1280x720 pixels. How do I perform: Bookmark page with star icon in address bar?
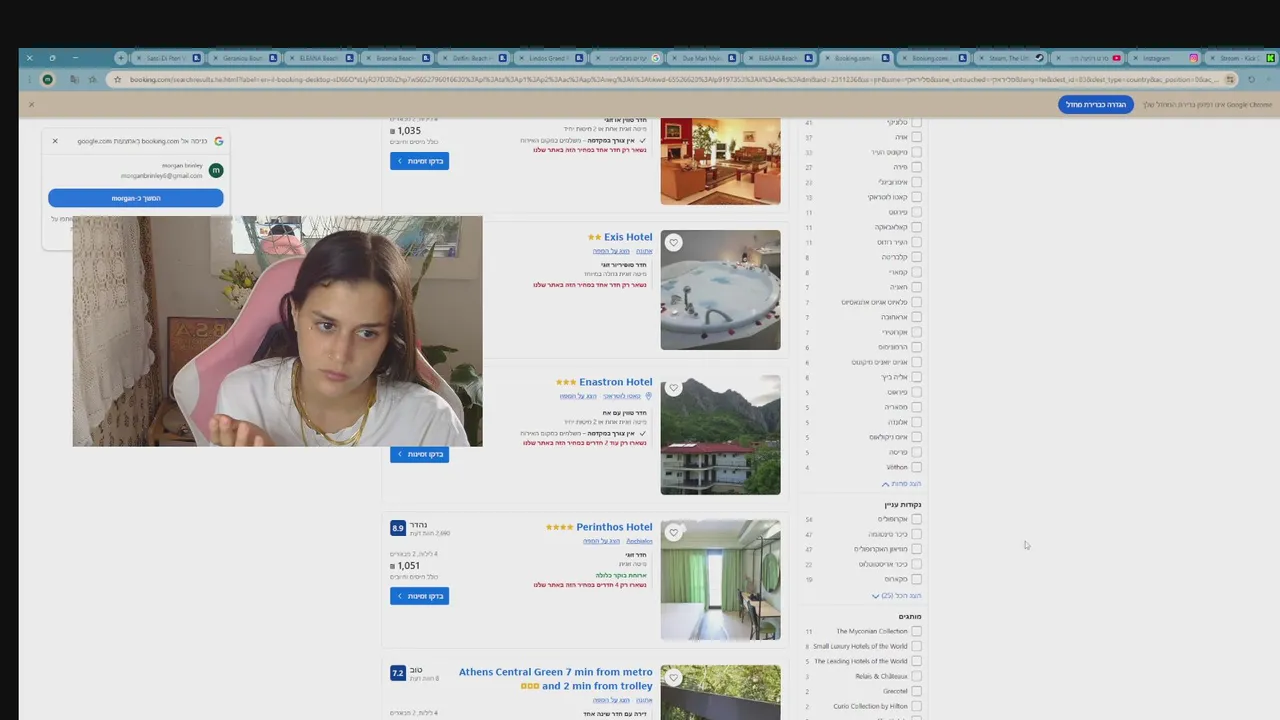tap(117, 79)
